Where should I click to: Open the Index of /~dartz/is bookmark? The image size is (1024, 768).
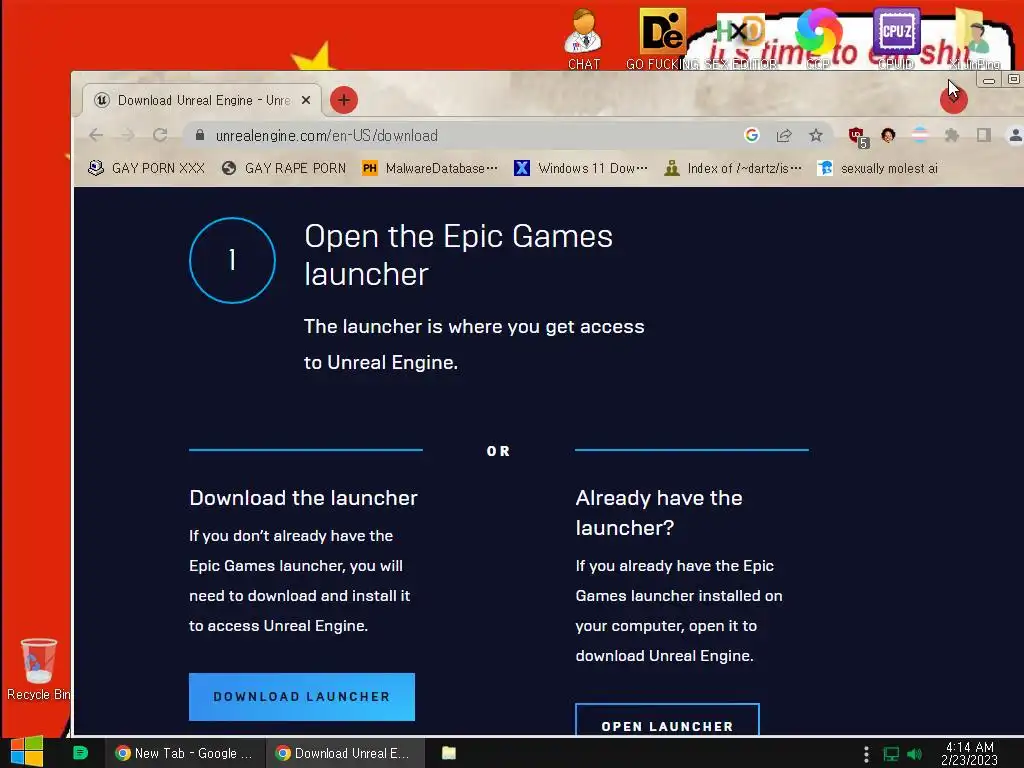tap(733, 168)
